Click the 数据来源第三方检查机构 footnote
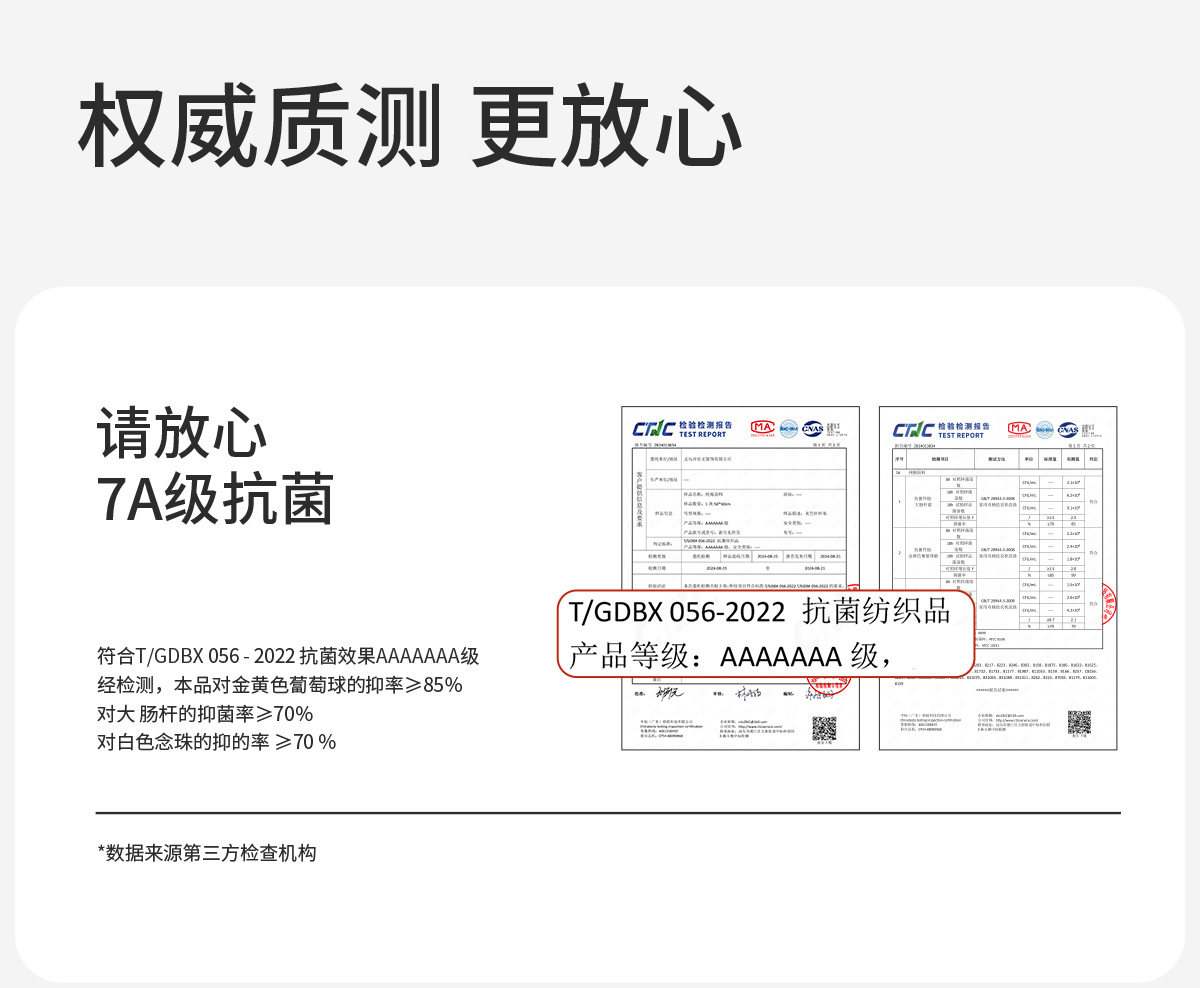The width and height of the screenshot is (1200, 988). click(207, 853)
